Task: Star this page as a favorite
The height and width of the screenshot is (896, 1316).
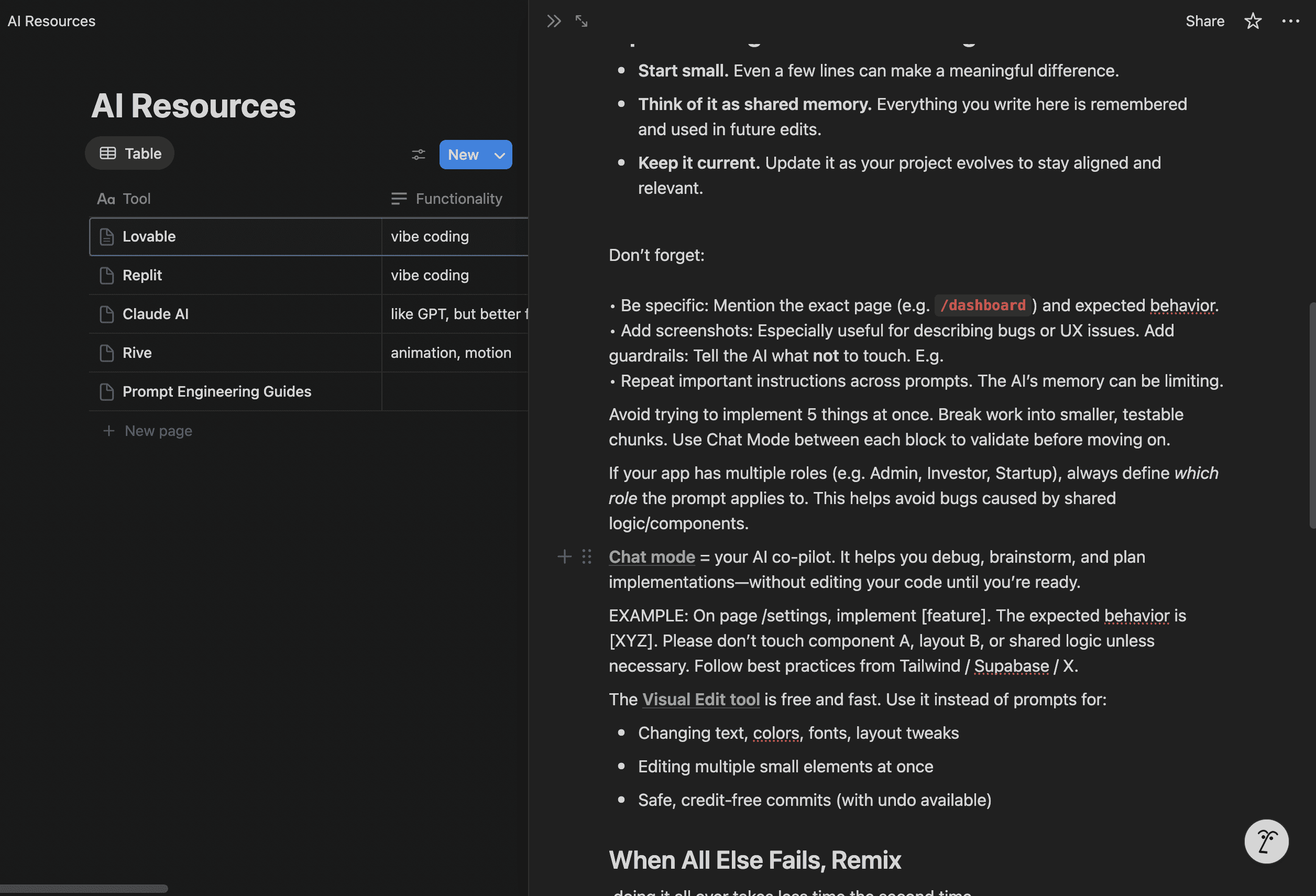Action: point(1252,21)
